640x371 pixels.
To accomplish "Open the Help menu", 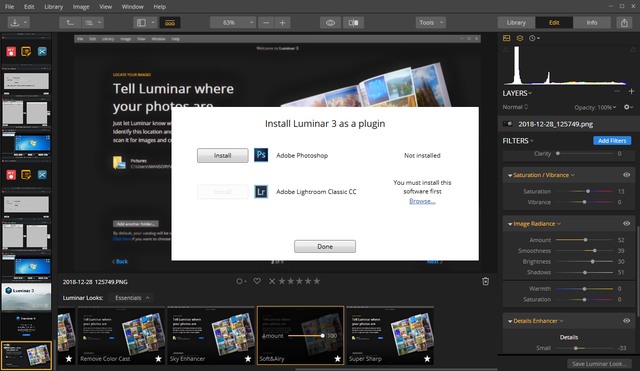I will (x=160, y=7).
